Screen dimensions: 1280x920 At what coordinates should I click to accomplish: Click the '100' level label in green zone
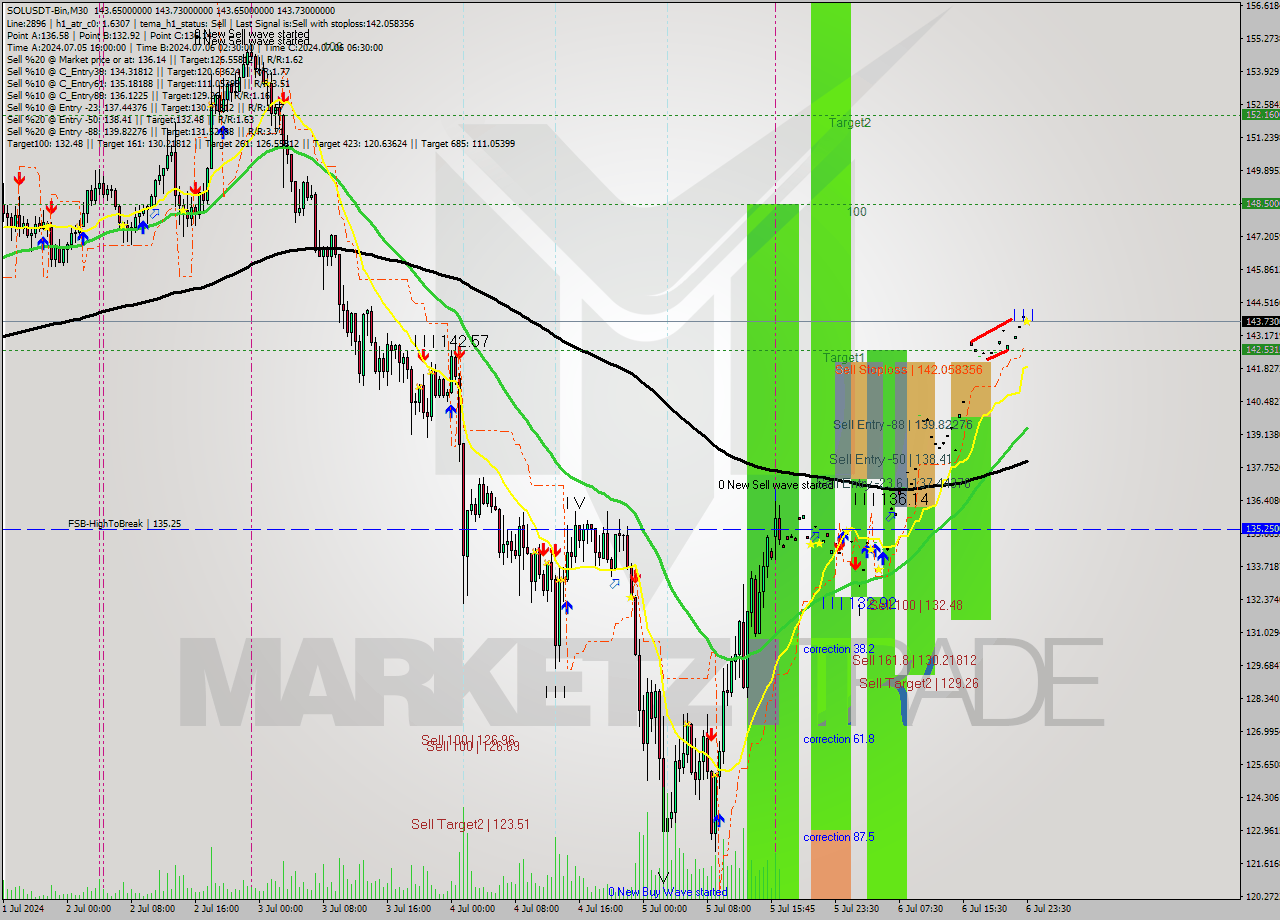[x=857, y=212]
